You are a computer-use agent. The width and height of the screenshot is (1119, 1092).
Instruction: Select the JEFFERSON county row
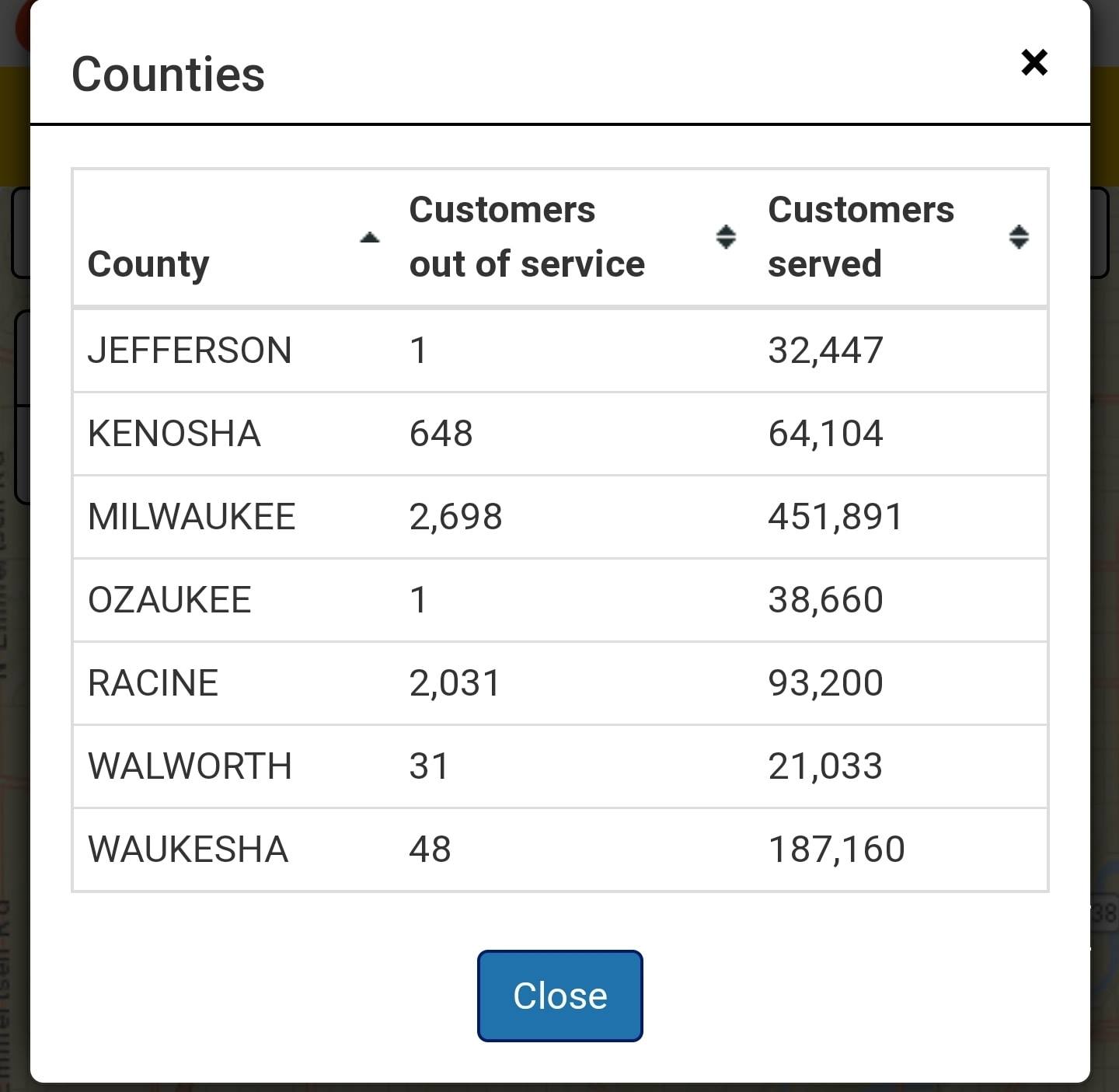[x=190, y=351]
